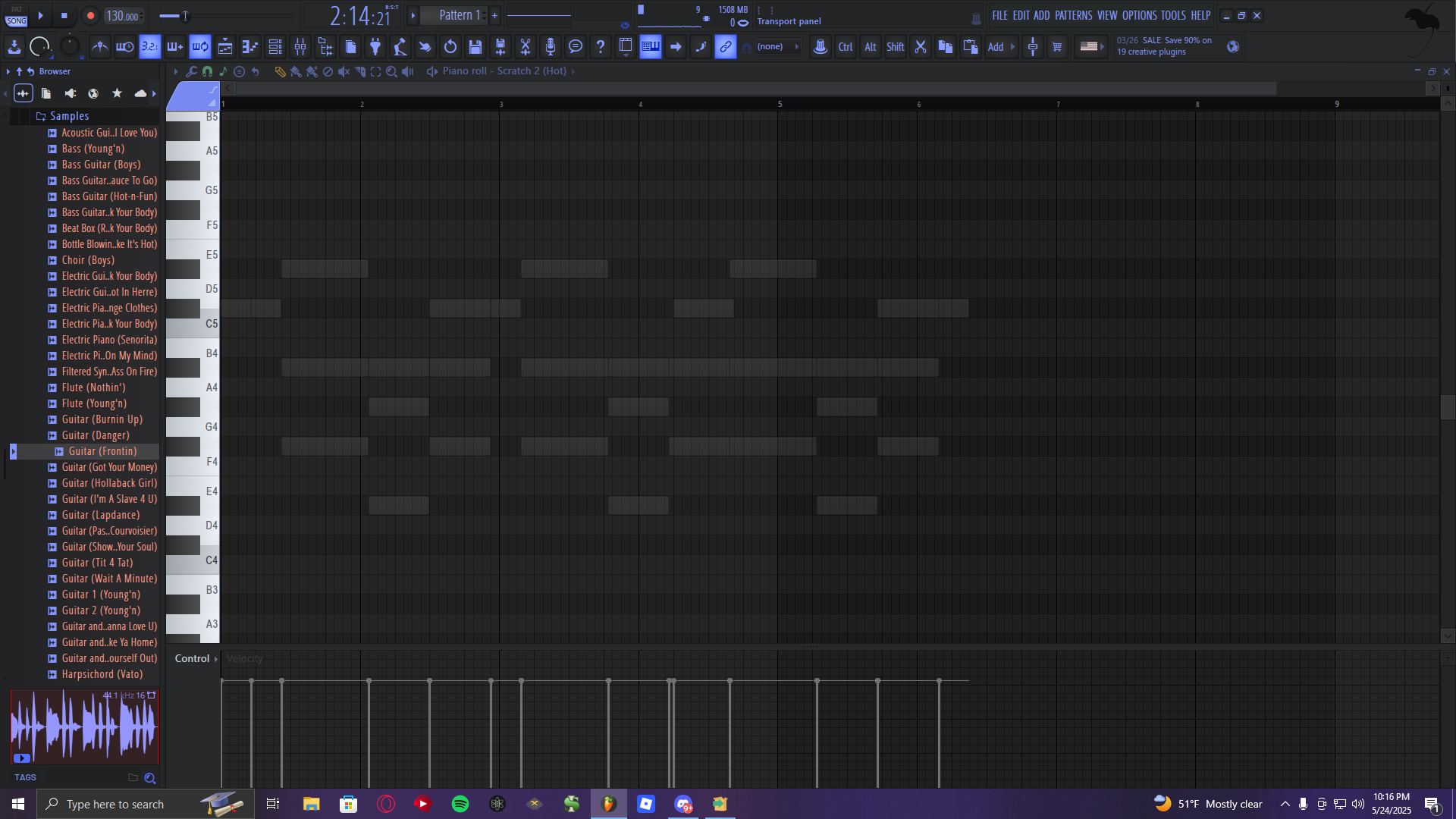Open the plugin picker plug icon
Screen dimensions: 1456x819
375,47
